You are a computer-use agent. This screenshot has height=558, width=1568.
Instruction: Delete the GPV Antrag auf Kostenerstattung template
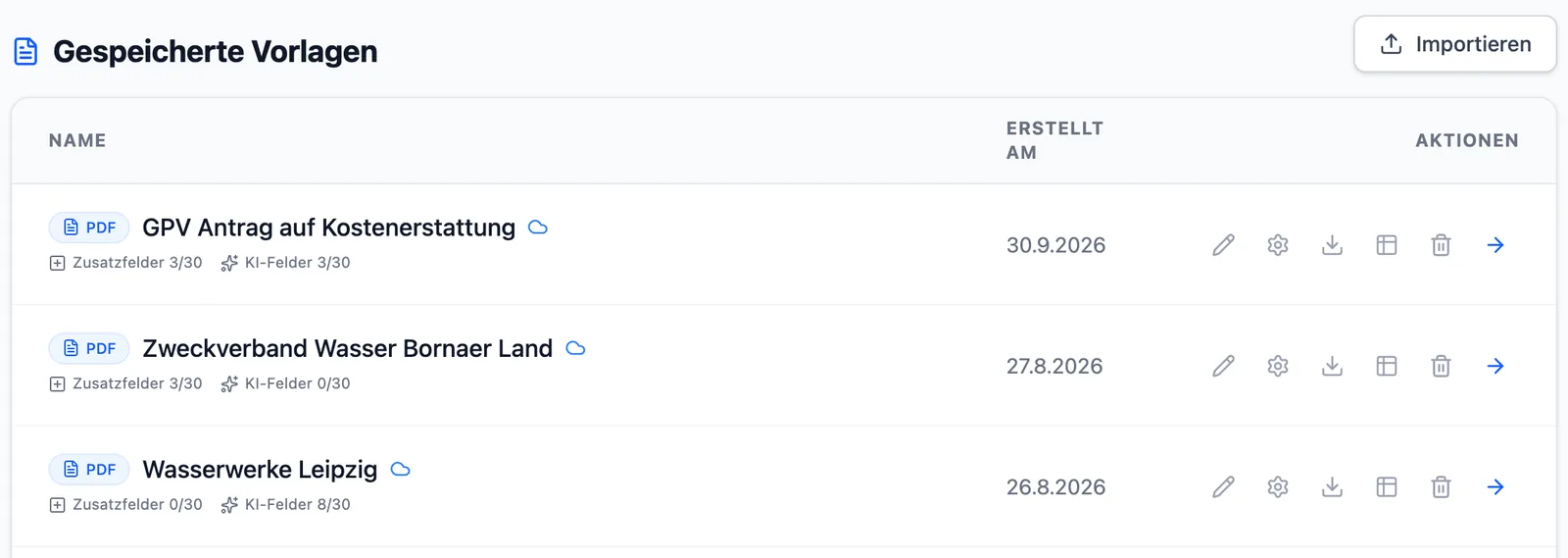[x=1441, y=245]
